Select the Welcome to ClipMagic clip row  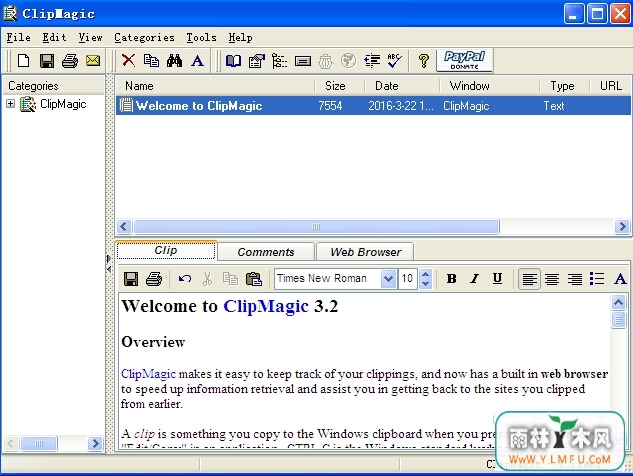coord(373,106)
